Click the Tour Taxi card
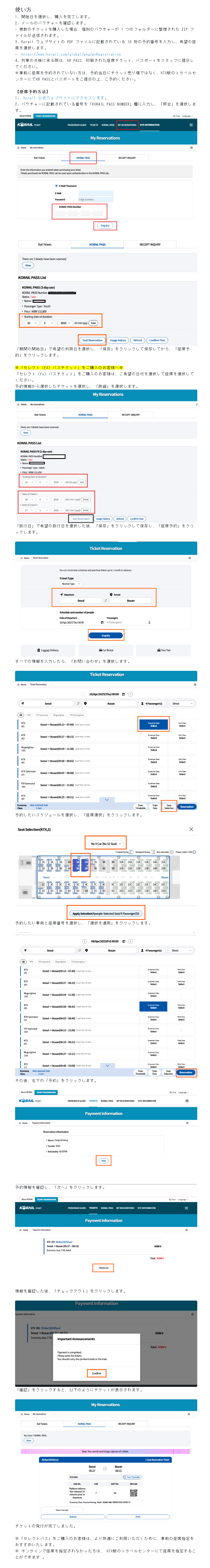This screenshot has height=1568, width=210. coord(164,650)
